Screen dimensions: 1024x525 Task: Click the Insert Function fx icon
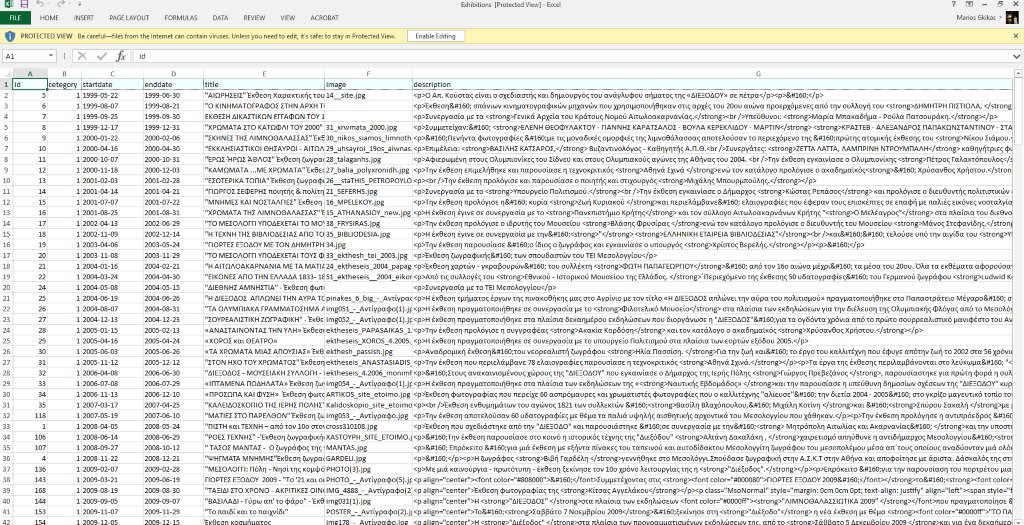click(x=120, y=56)
